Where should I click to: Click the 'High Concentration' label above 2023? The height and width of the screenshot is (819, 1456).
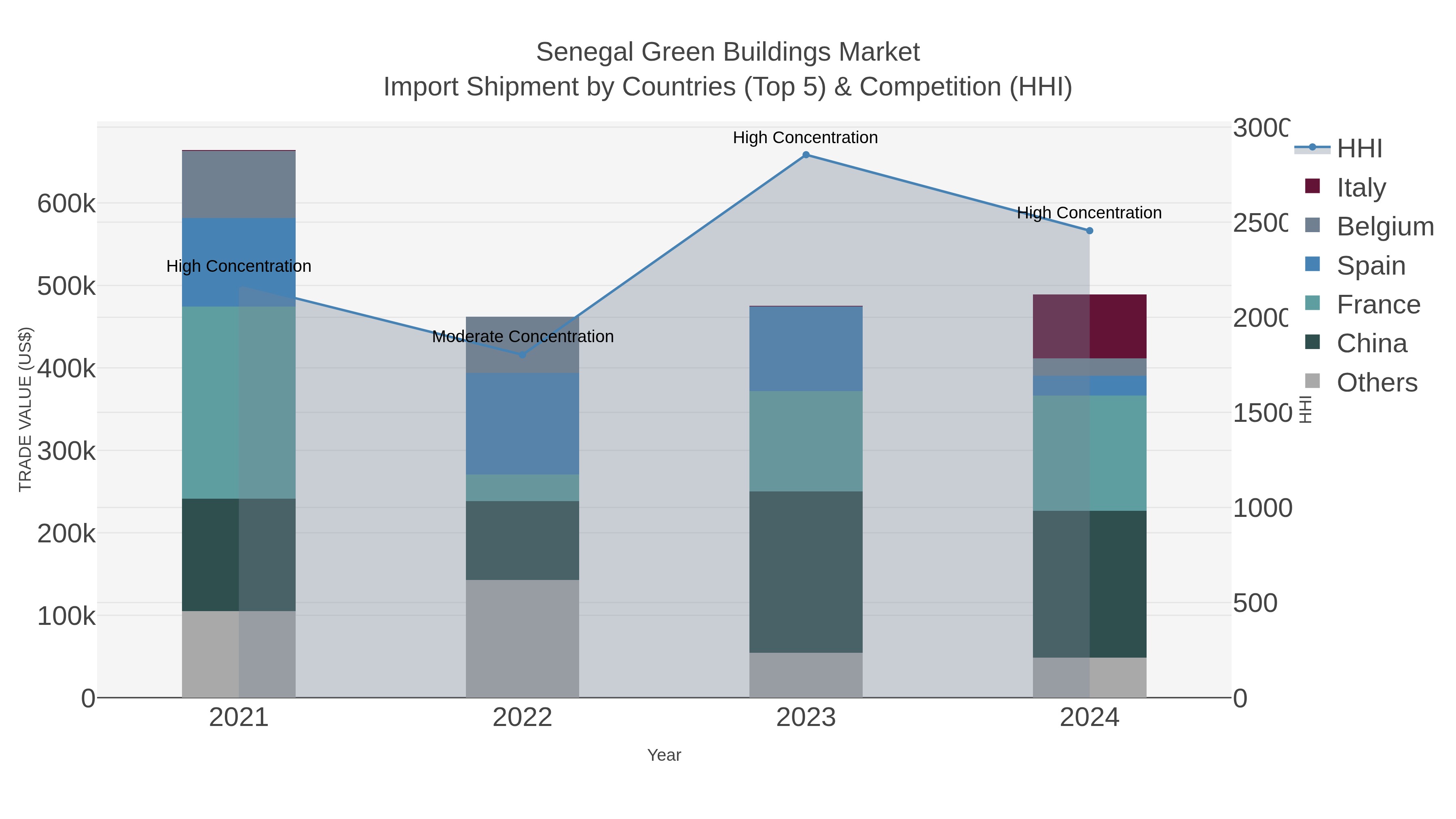[805, 138]
